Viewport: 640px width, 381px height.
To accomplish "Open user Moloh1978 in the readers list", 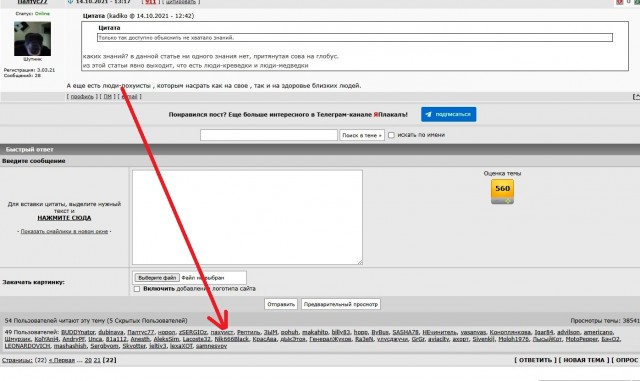I will point(513,339).
